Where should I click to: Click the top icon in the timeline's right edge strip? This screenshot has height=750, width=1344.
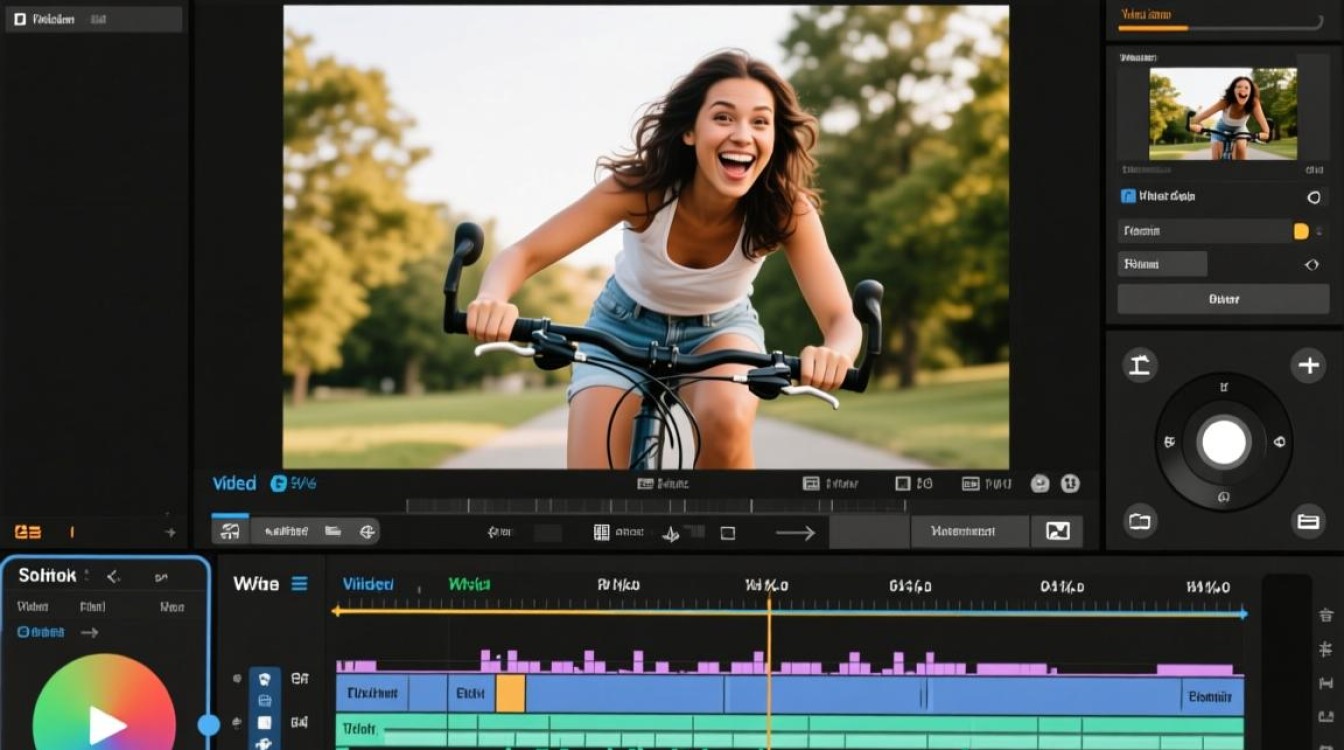pos(1325,616)
